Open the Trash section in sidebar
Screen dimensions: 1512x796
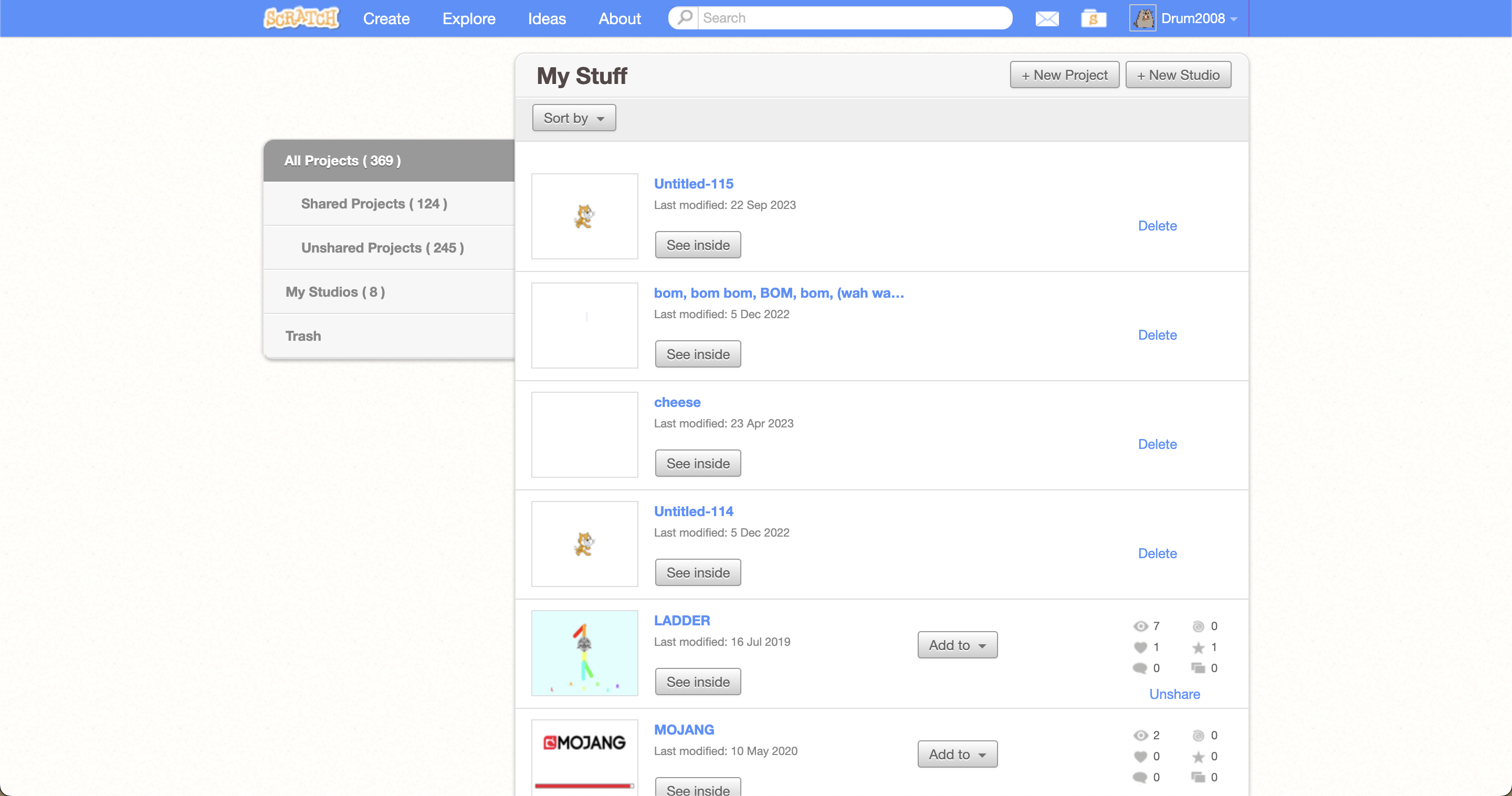[x=303, y=336]
